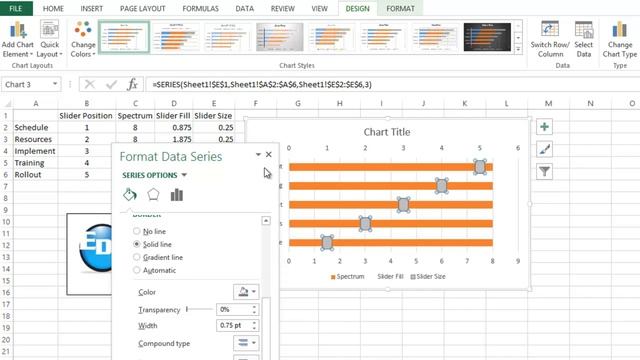Open the Format Data Series pane options arrow
The height and width of the screenshot is (360, 640).
coord(258,155)
